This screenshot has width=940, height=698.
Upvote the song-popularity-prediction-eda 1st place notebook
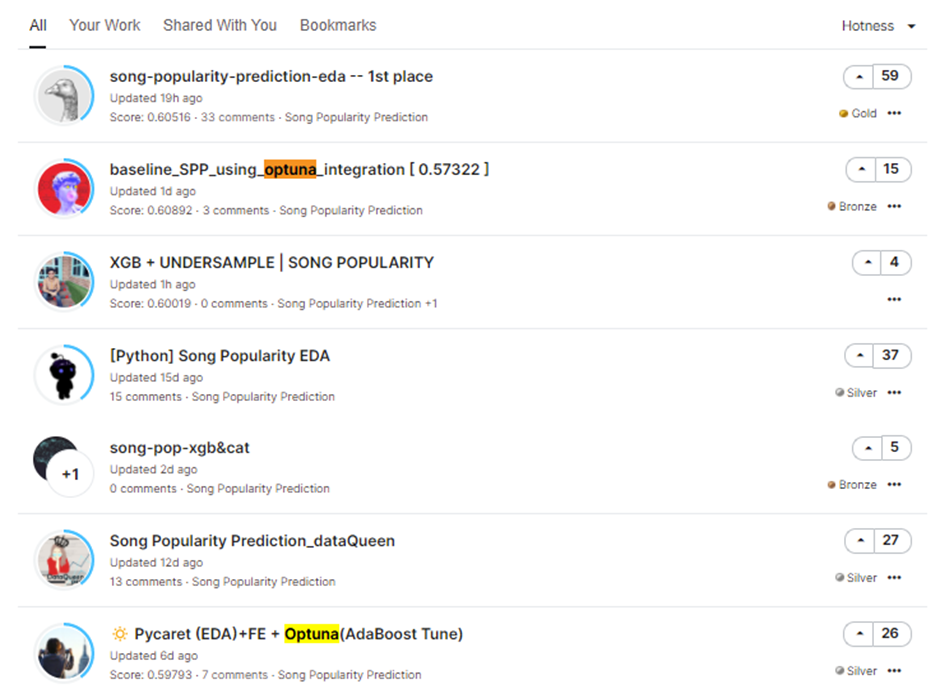859,77
